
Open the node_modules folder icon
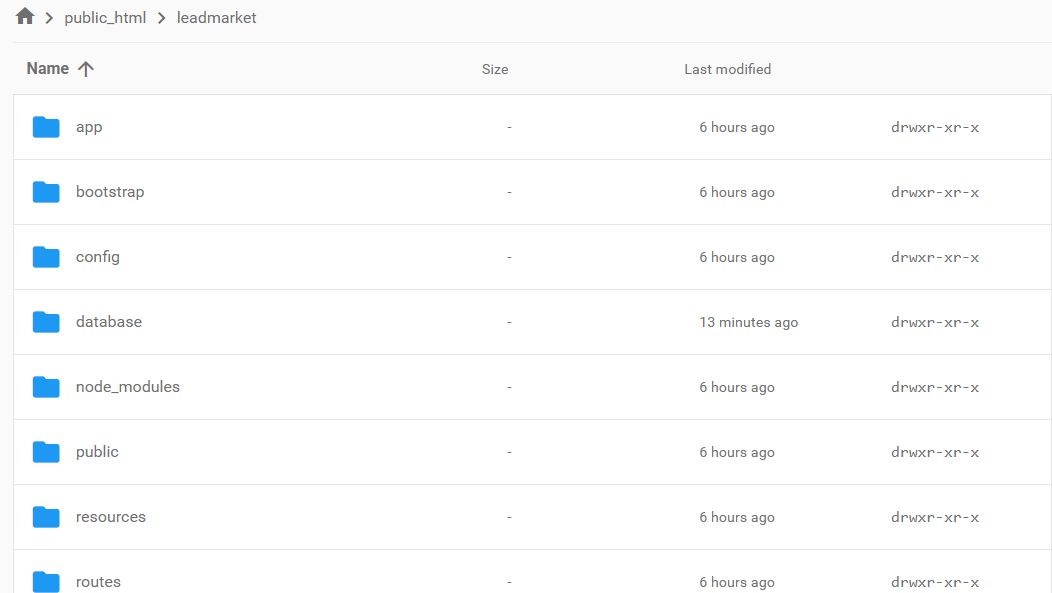(x=46, y=387)
